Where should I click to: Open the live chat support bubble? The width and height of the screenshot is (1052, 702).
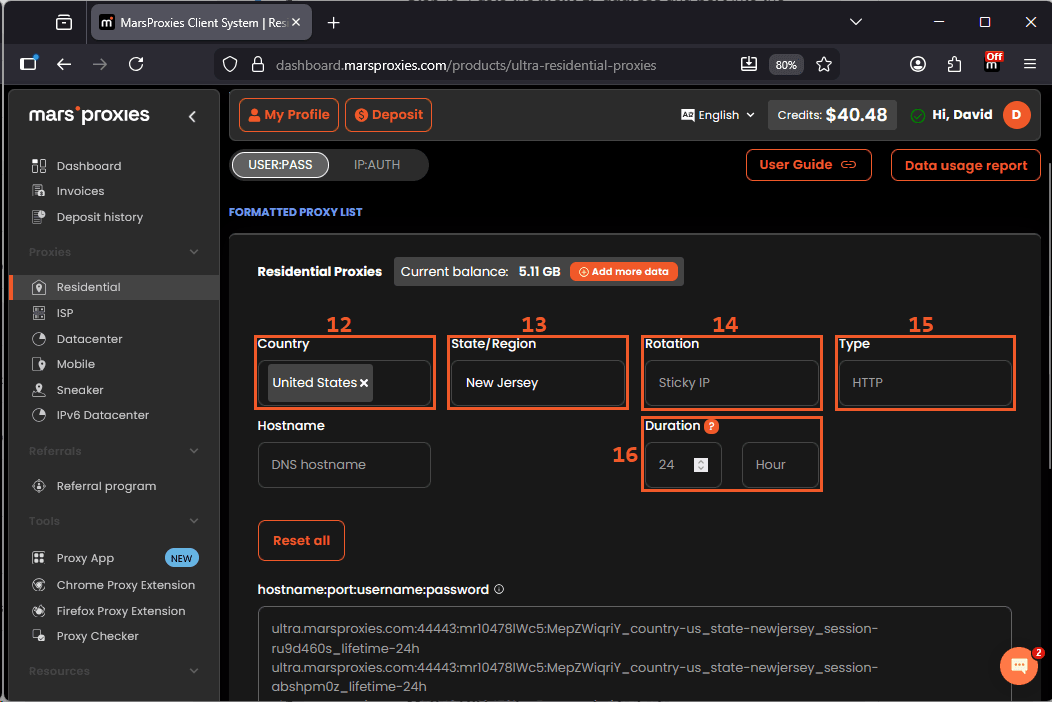point(1018,666)
